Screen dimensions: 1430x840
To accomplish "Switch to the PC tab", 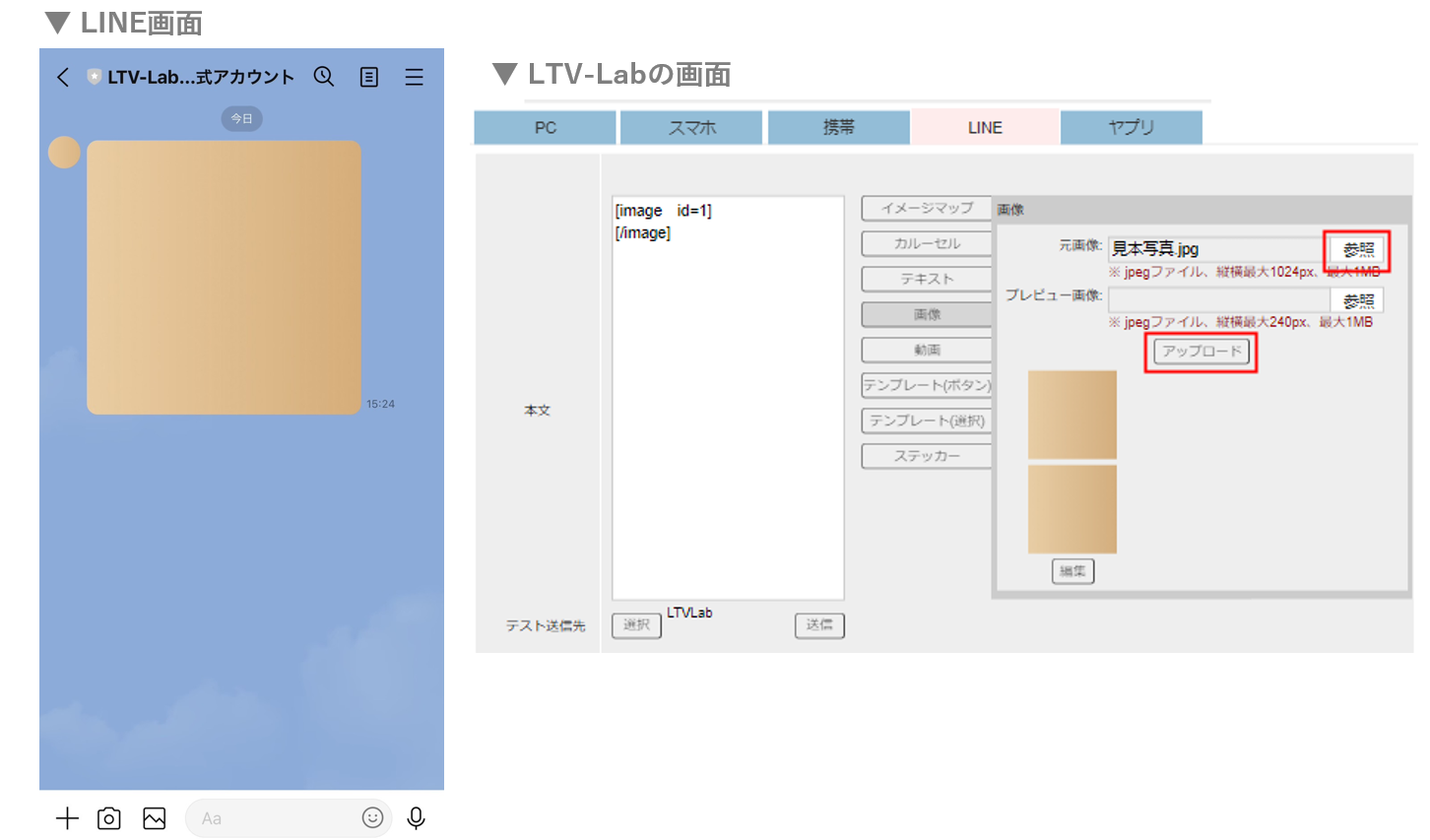I will (545, 128).
